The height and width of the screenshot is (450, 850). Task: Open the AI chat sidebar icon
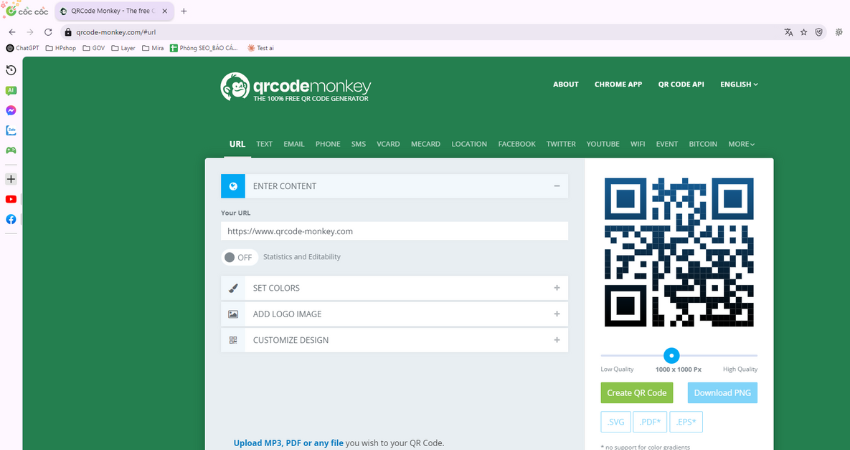pyautogui.click(x=11, y=91)
